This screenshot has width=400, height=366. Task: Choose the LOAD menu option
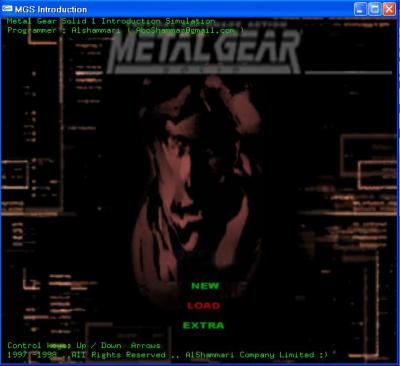pos(203,306)
